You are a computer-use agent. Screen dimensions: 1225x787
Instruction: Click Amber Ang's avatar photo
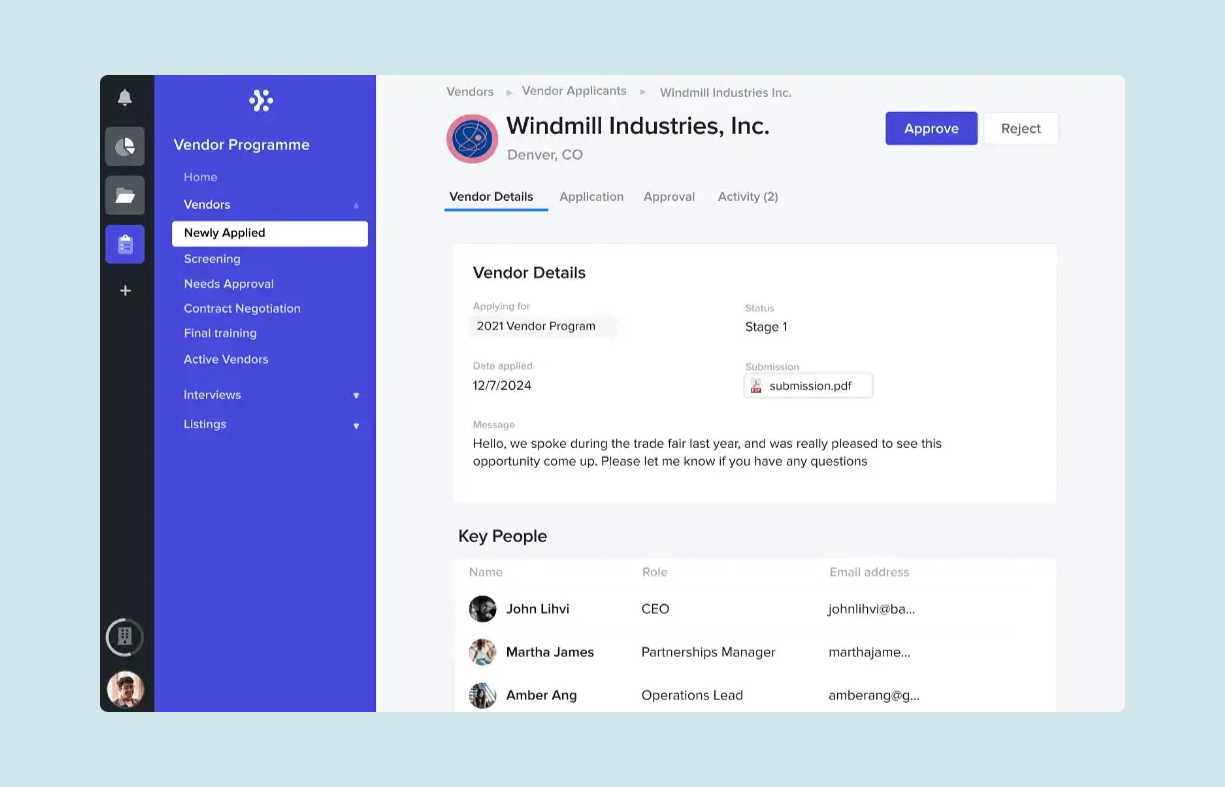tap(483, 695)
